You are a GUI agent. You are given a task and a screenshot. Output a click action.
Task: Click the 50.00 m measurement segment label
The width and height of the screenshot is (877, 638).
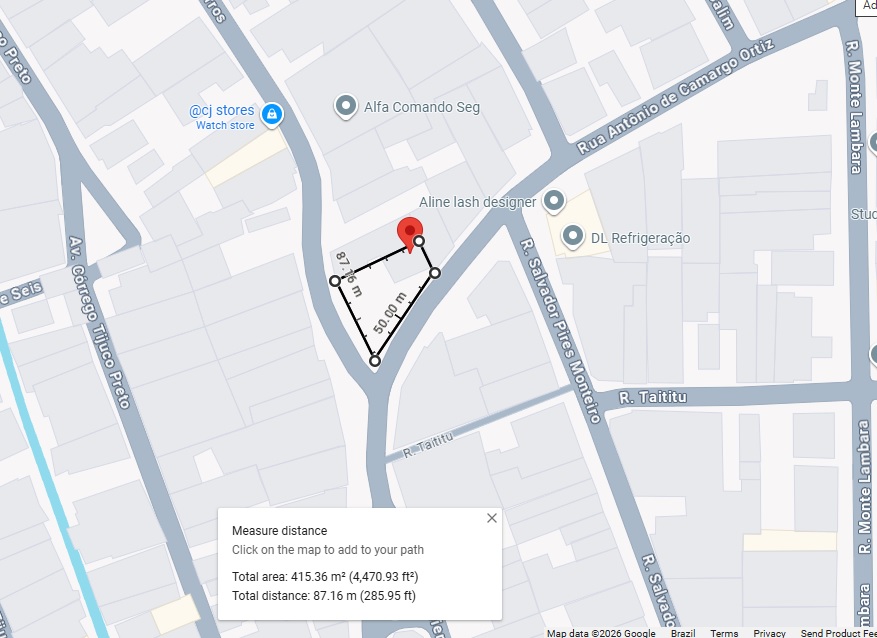point(390,313)
